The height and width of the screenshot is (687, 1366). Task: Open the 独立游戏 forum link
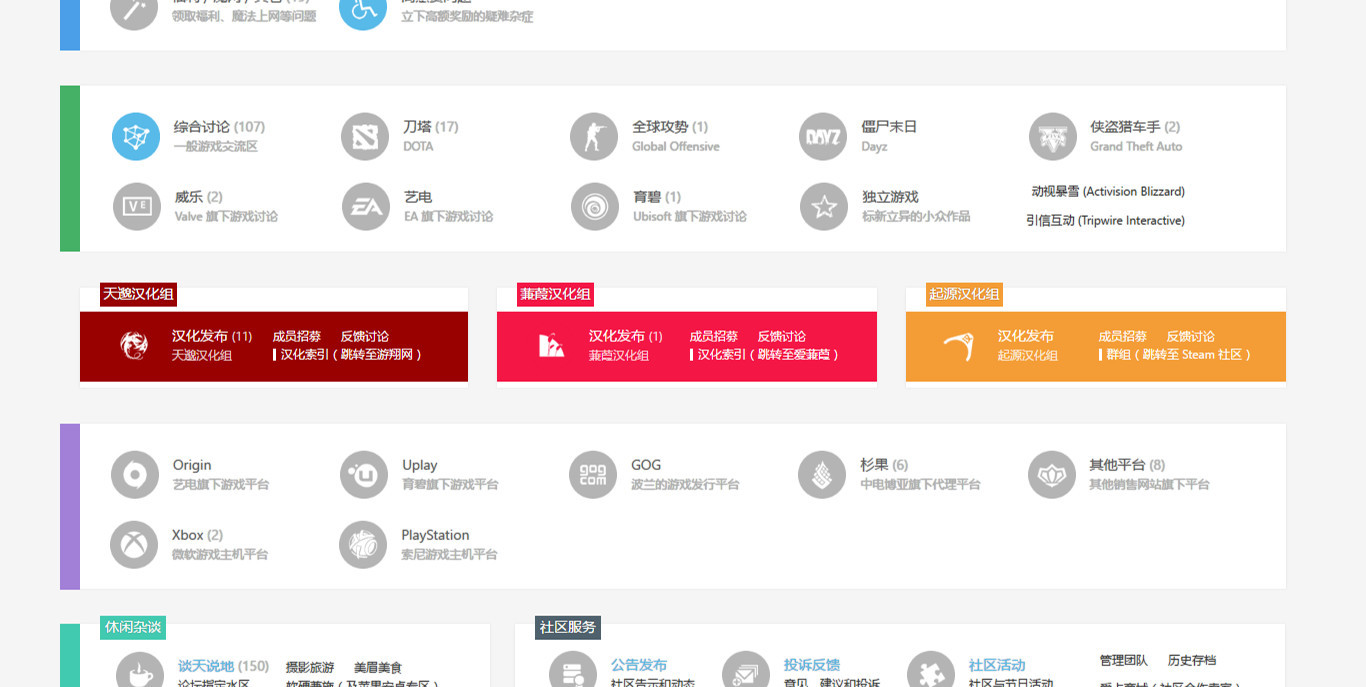click(x=890, y=197)
